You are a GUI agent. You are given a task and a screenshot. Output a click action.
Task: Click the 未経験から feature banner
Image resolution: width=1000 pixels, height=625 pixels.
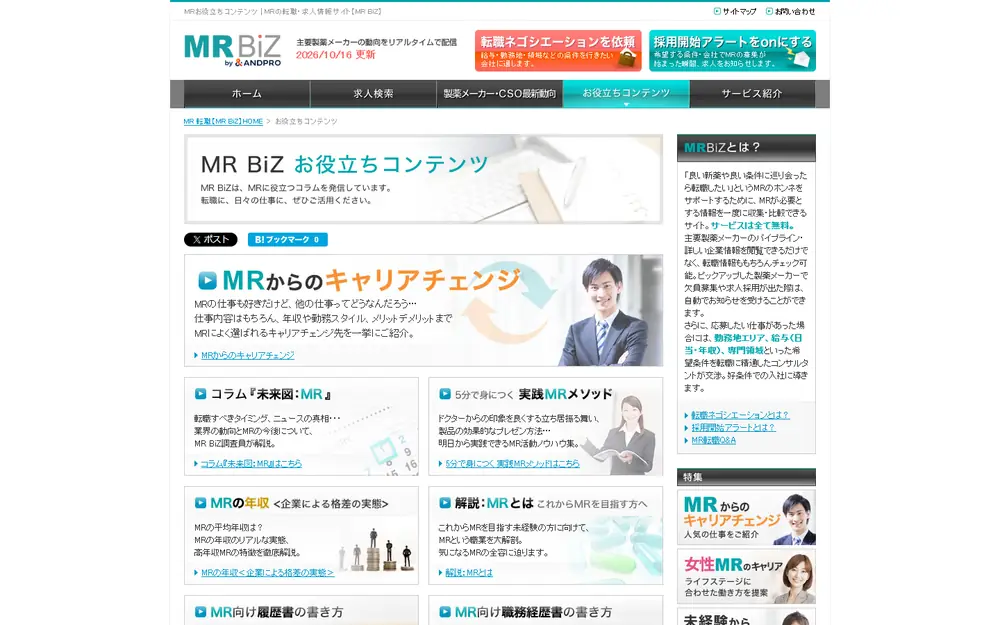pos(746,617)
